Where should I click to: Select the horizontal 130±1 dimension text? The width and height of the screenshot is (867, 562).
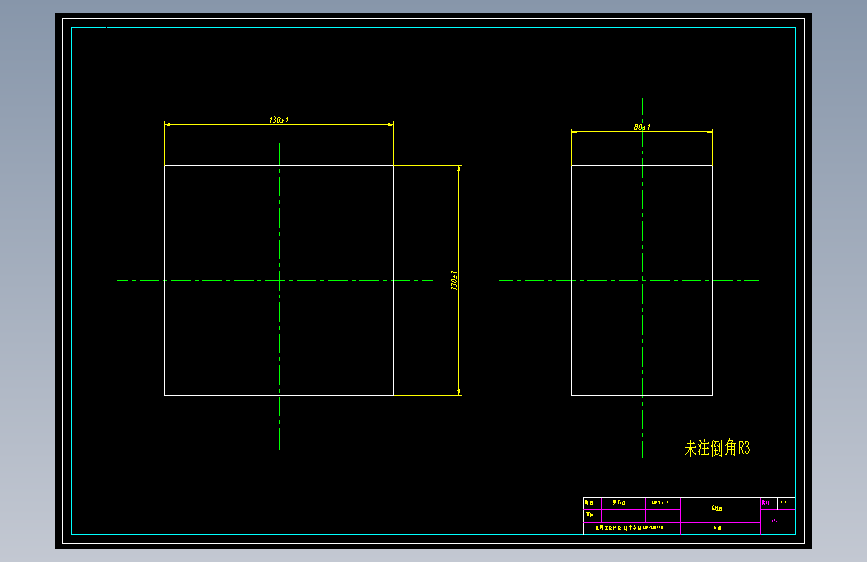pyautogui.click(x=279, y=120)
